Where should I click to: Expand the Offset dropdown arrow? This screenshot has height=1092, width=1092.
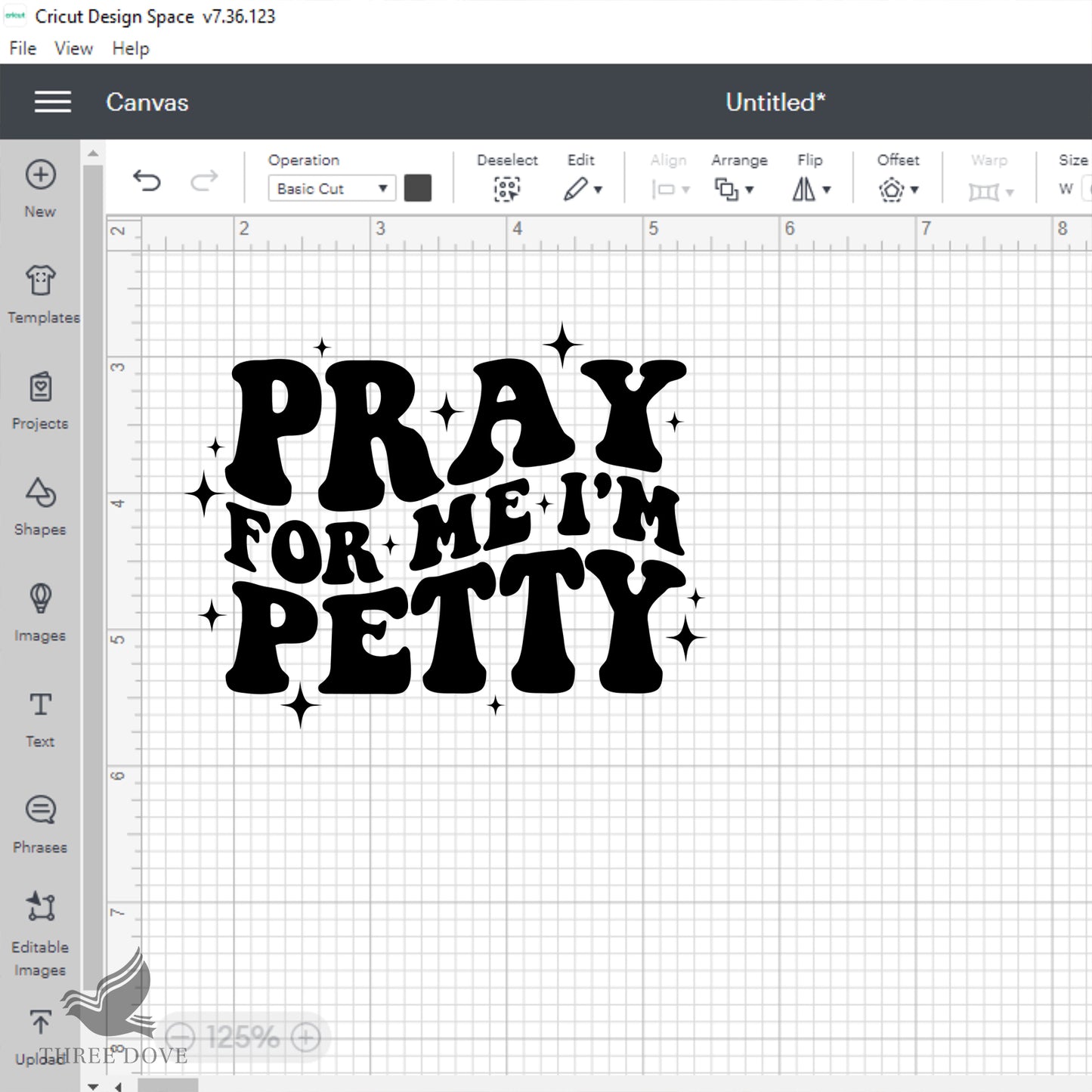click(x=914, y=190)
